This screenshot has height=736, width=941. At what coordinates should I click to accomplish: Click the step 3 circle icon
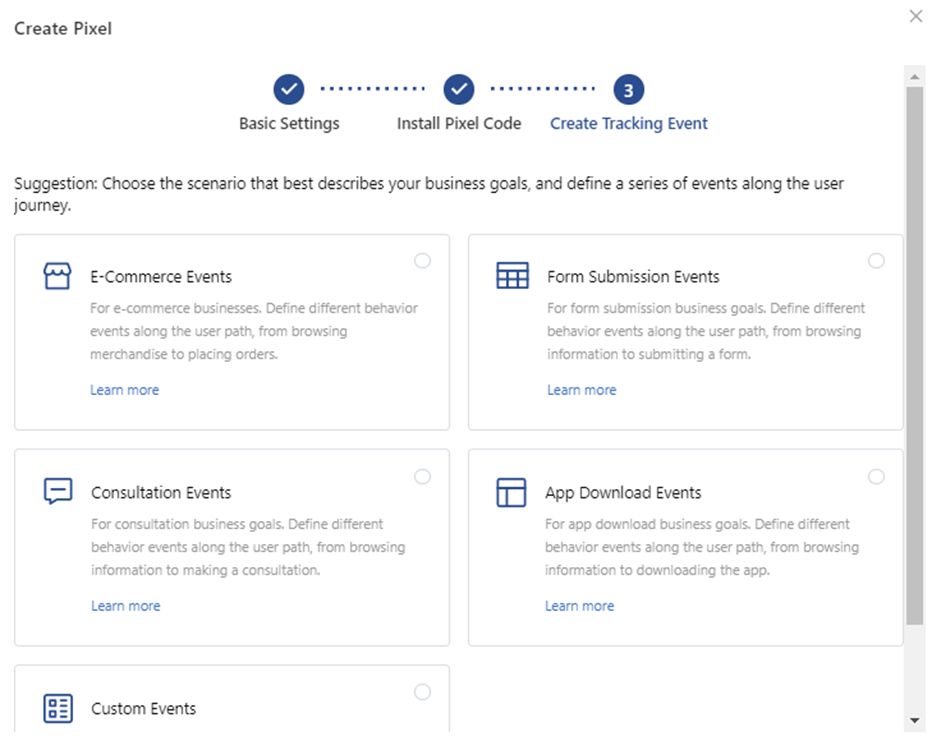[x=628, y=90]
